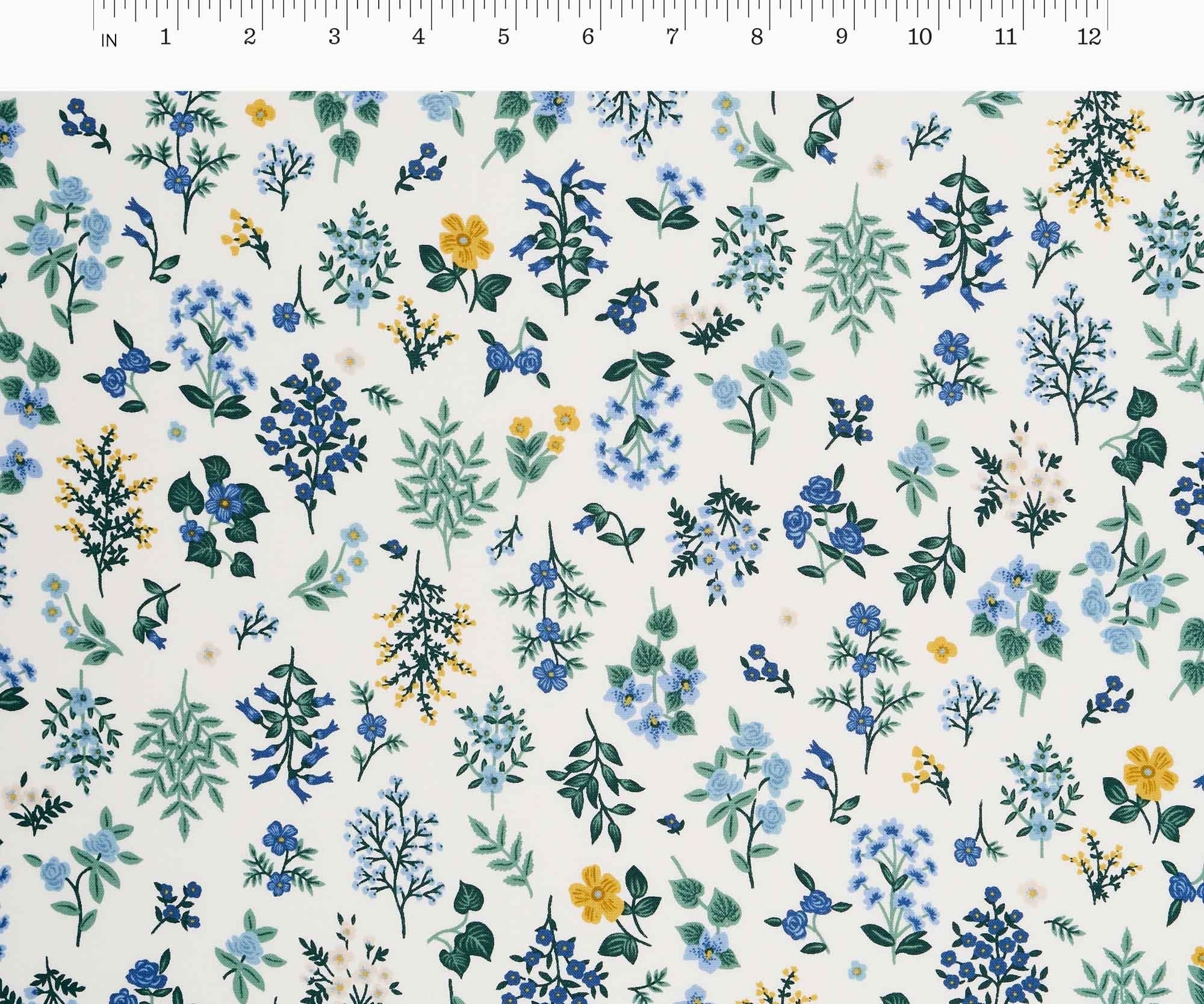
Task: Click the number 9 on the ruler
Action: 842,37
